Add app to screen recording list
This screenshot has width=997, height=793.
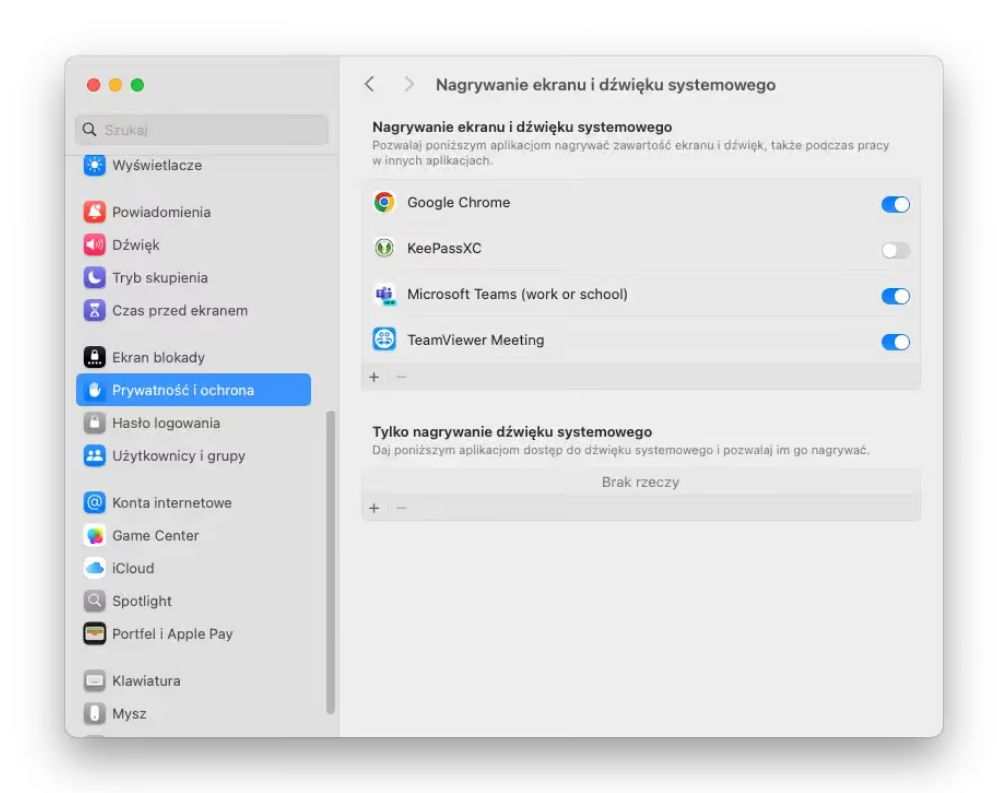point(375,377)
